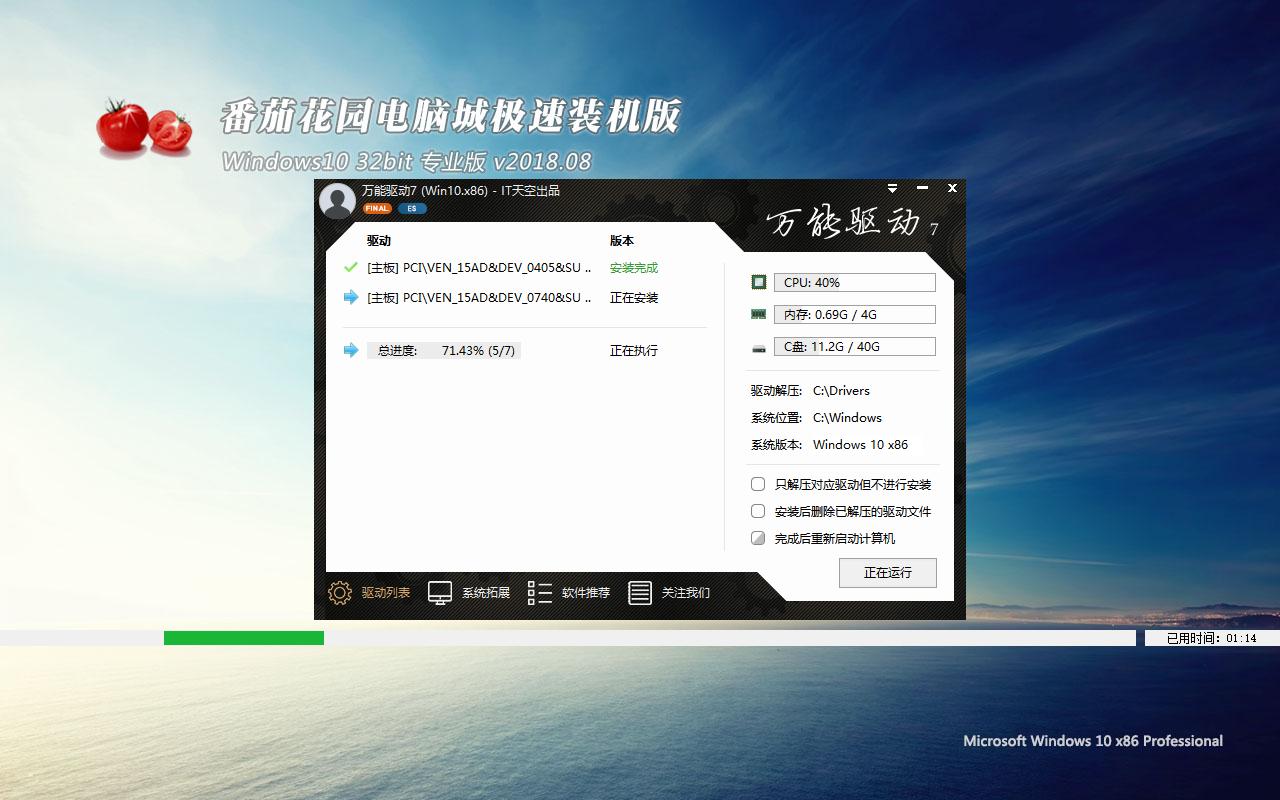This screenshot has width=1280, height=800.
Task: Open 关注我们 via the document icon
Action: click(x=639, y=592)
